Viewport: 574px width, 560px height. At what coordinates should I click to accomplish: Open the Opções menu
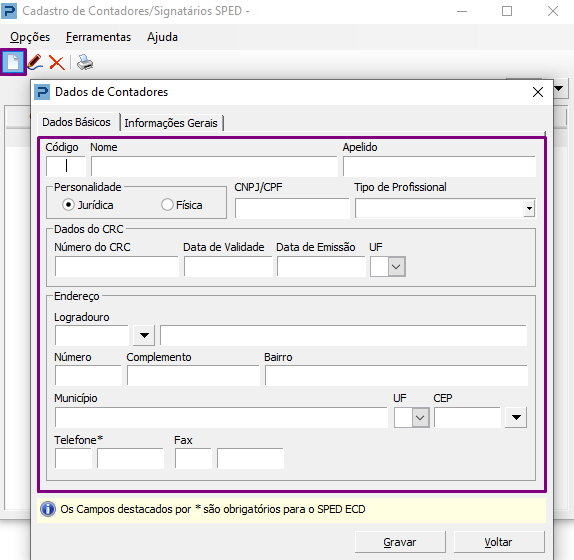click(x=30, y=37)
